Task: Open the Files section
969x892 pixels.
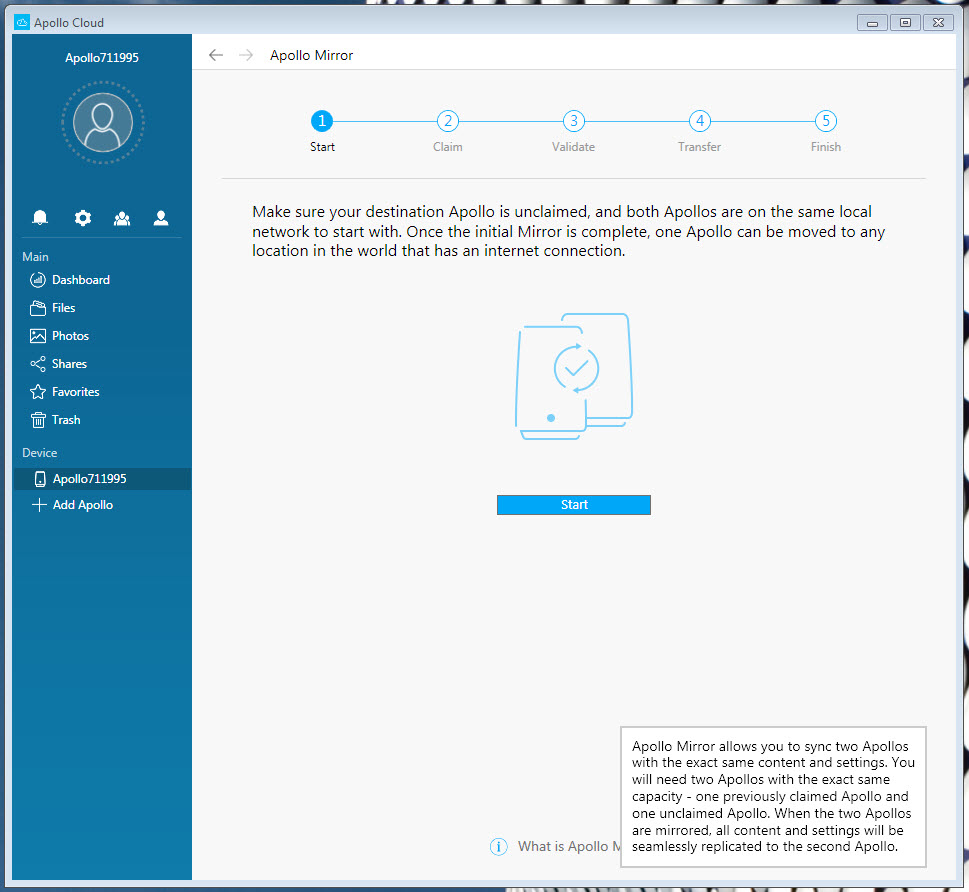Action: [x=53, y=308]
